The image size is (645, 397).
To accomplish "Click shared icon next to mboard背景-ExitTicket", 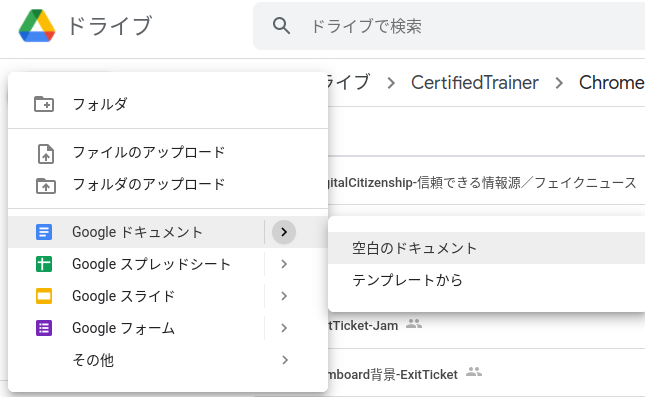I will coord(474,372).
